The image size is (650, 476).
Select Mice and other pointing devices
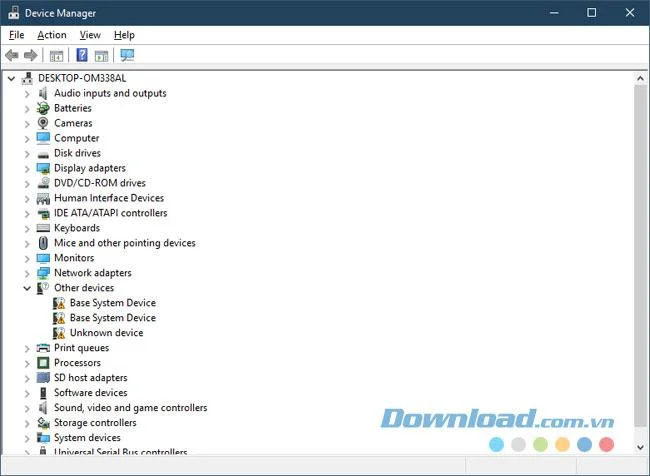pos(125,243)
